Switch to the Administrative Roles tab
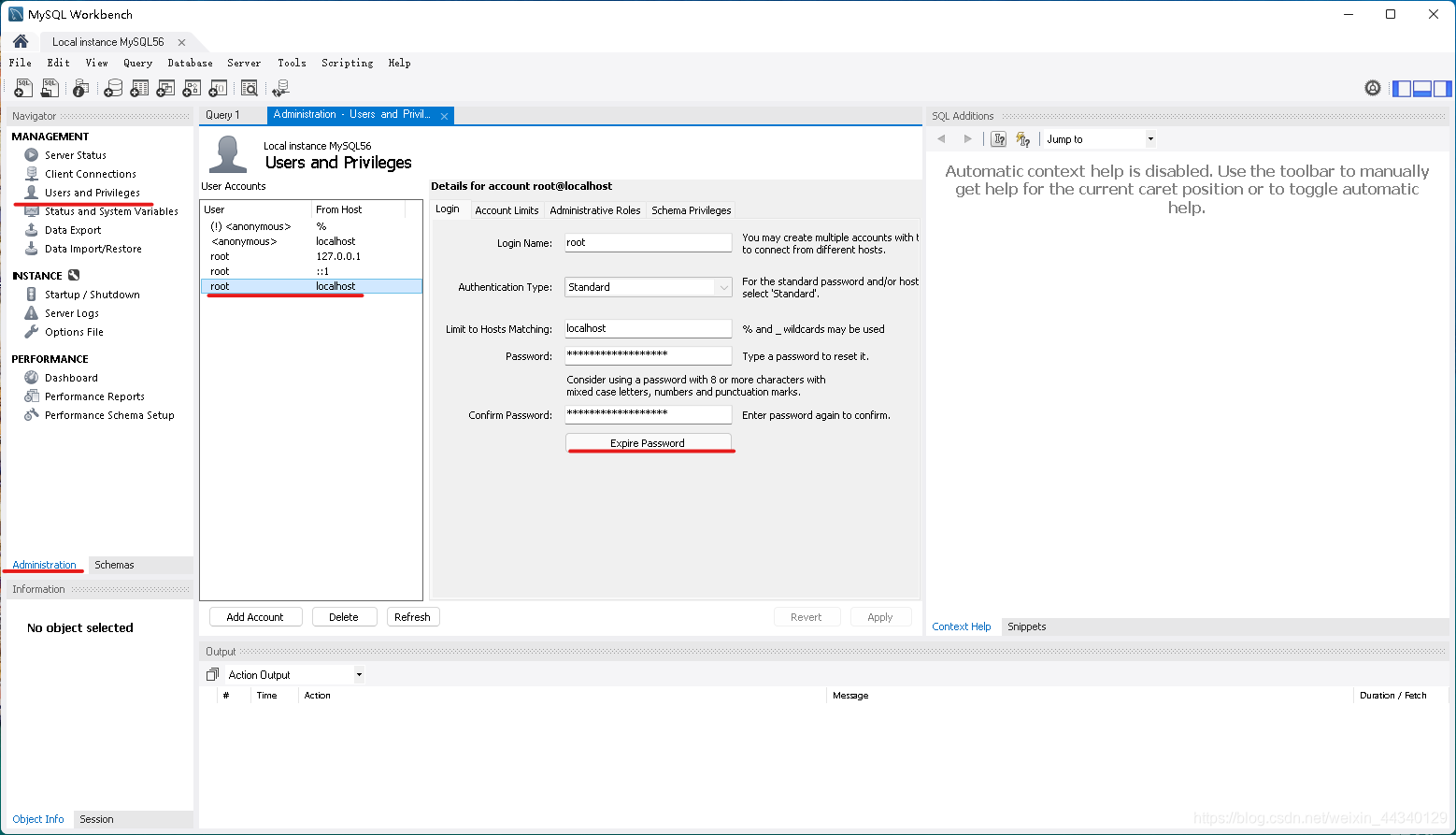The image size is (1456, 835). point(595,209)
